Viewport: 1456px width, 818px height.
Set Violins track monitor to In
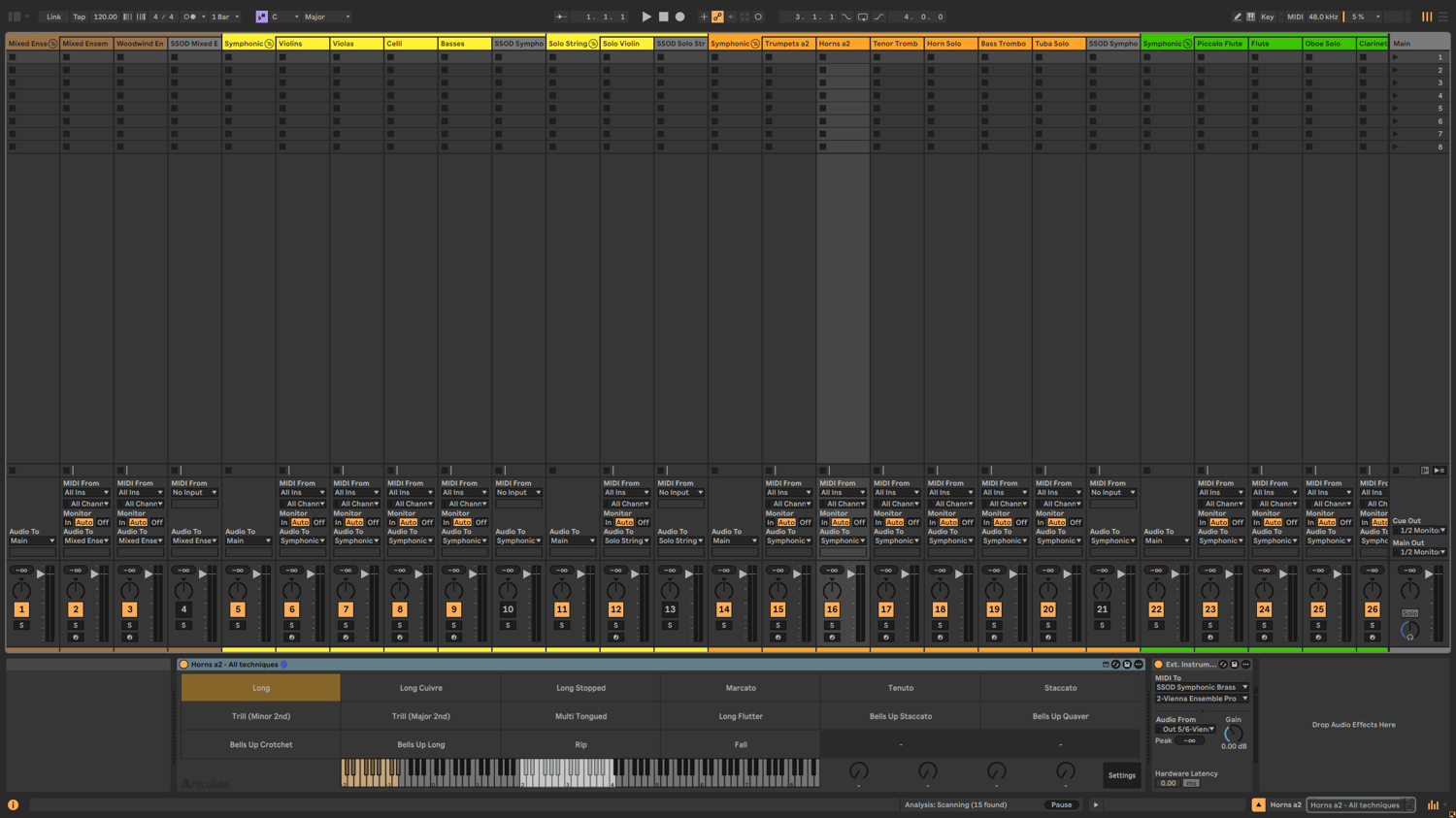coord(284,522)
